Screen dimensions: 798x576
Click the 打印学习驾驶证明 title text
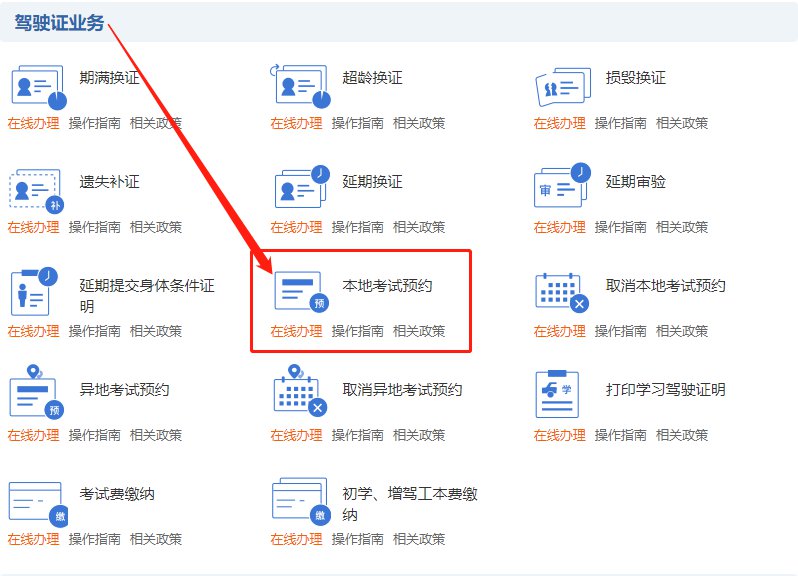coord(666,390)
